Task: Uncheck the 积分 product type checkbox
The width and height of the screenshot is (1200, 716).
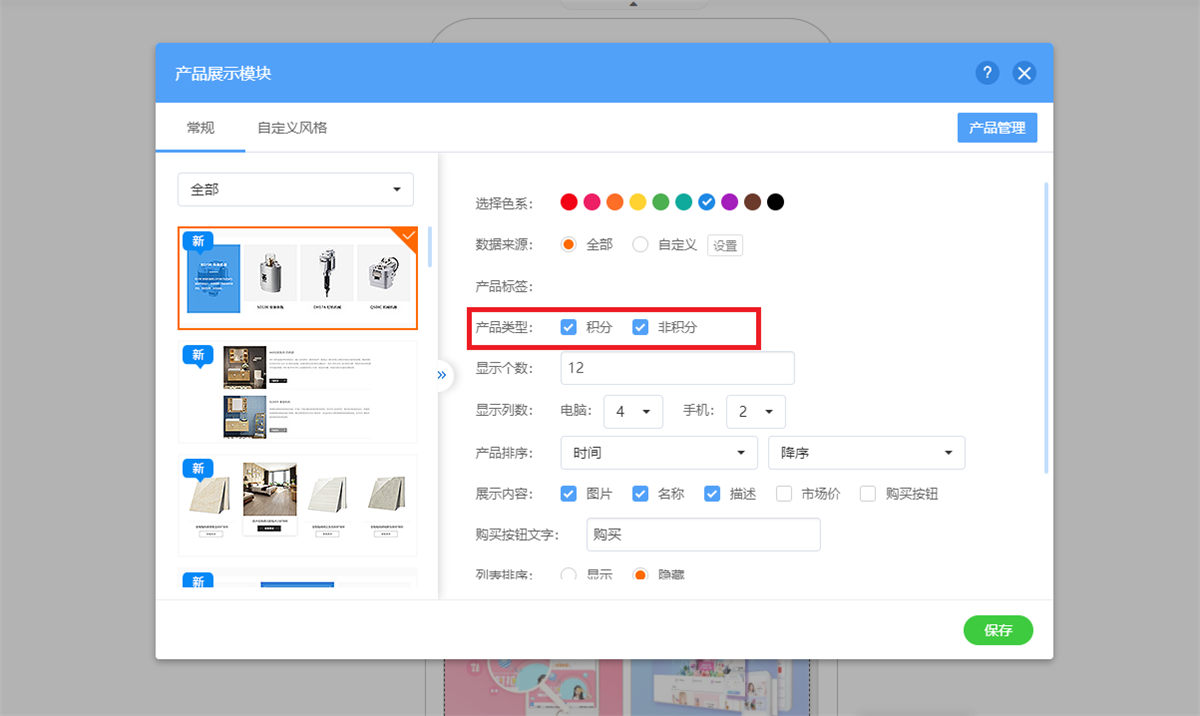Action: (569, 327)
